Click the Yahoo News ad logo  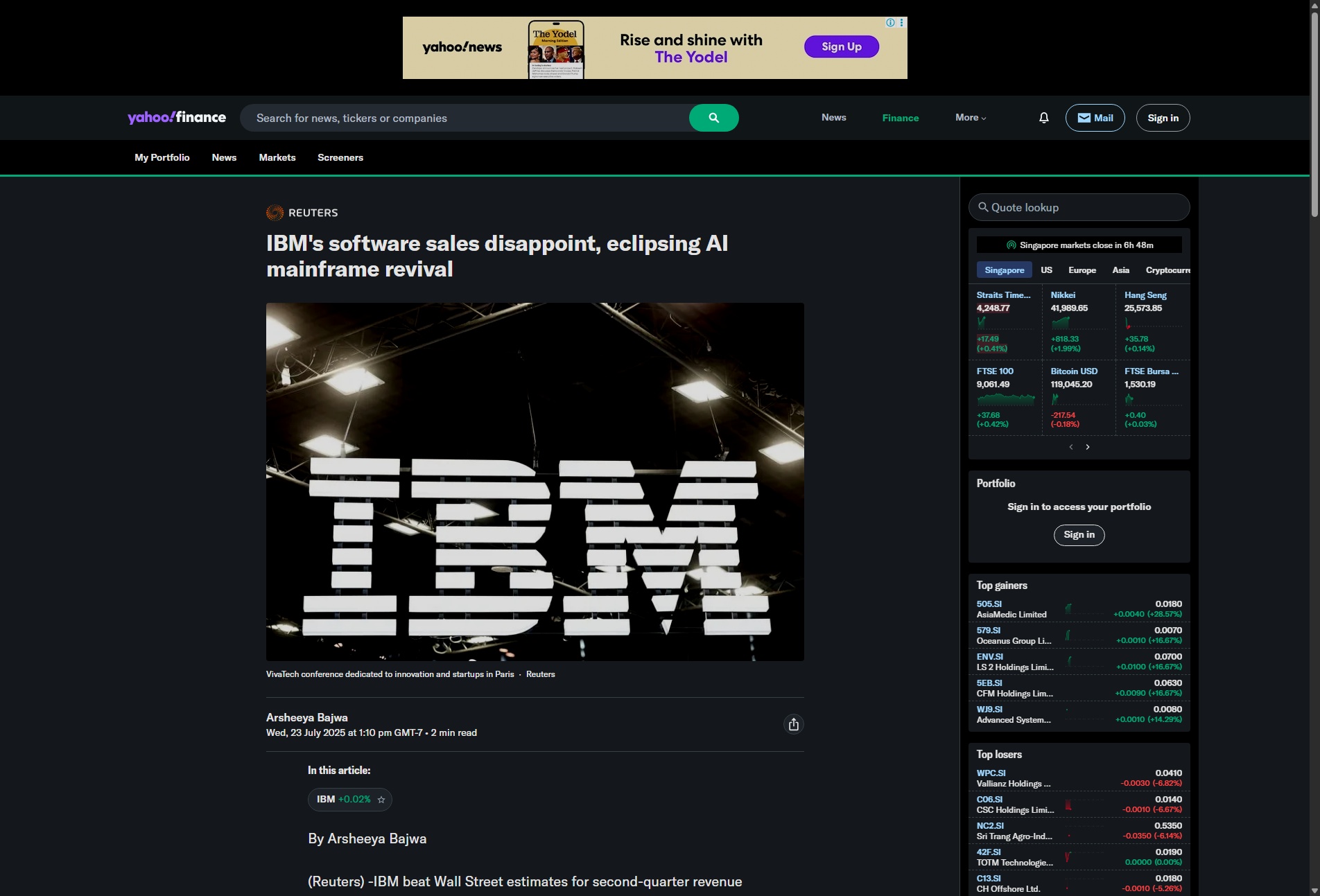[462, 47]
